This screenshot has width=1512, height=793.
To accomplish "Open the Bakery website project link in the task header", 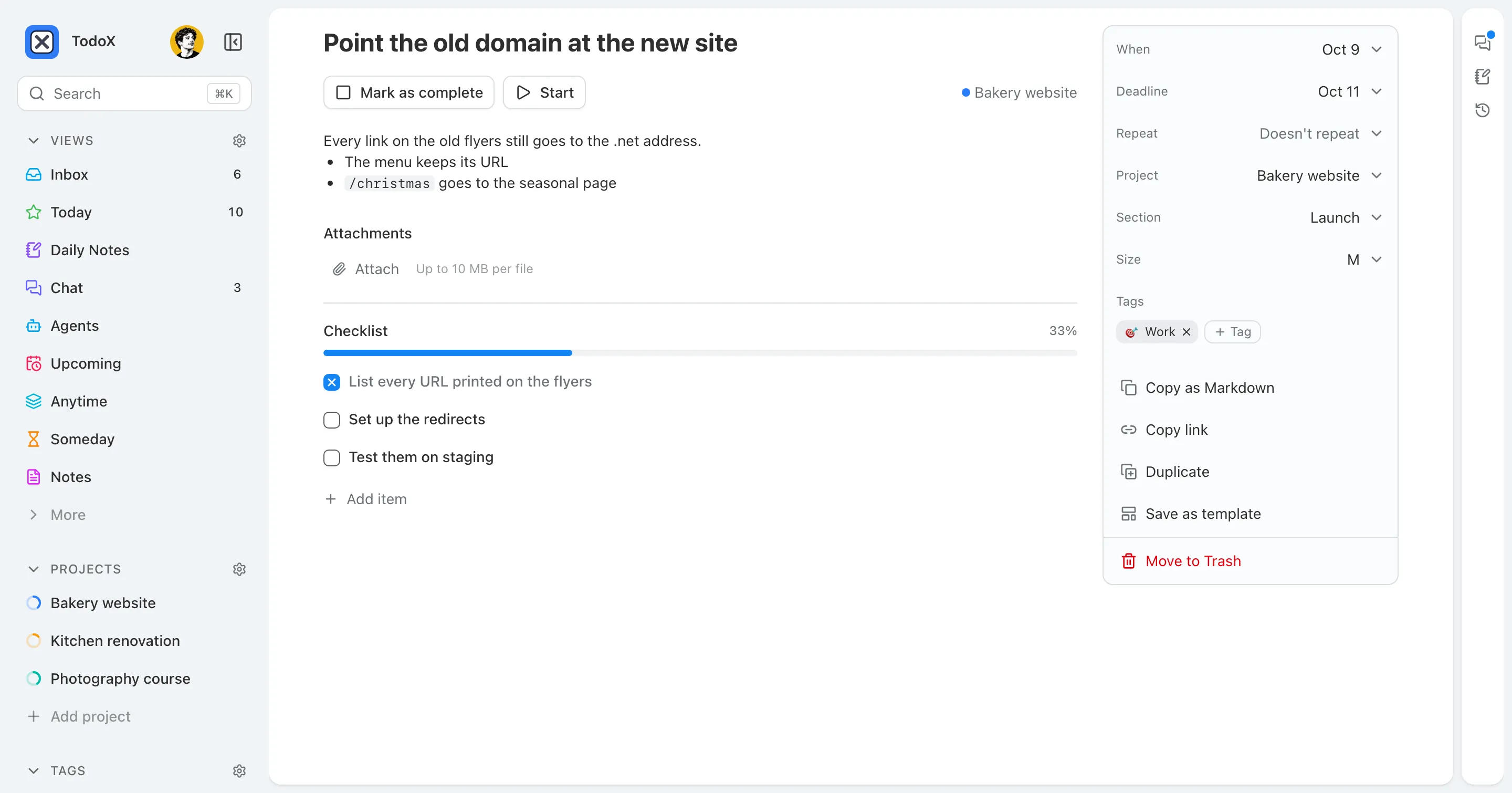I will pyautogui.click(x=1019, y=92).
